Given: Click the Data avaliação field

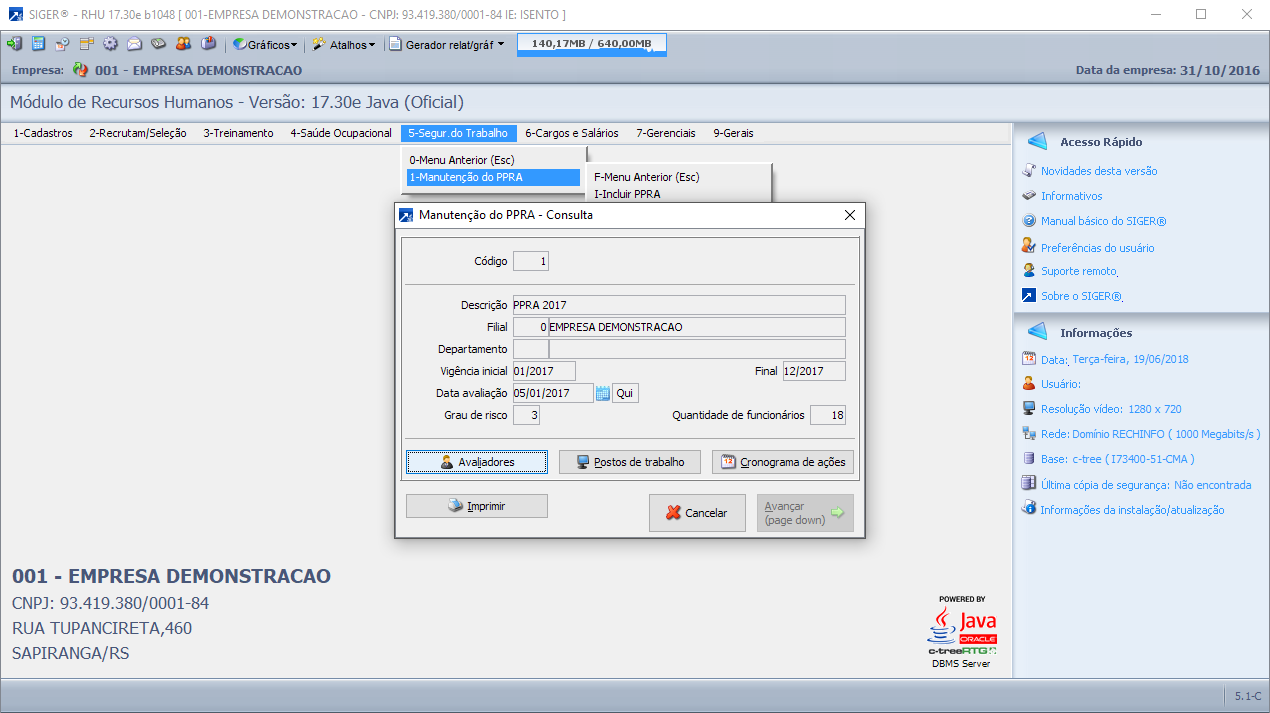Looking at the screenshot, I should pyautogui.click(x=553, y=393).
